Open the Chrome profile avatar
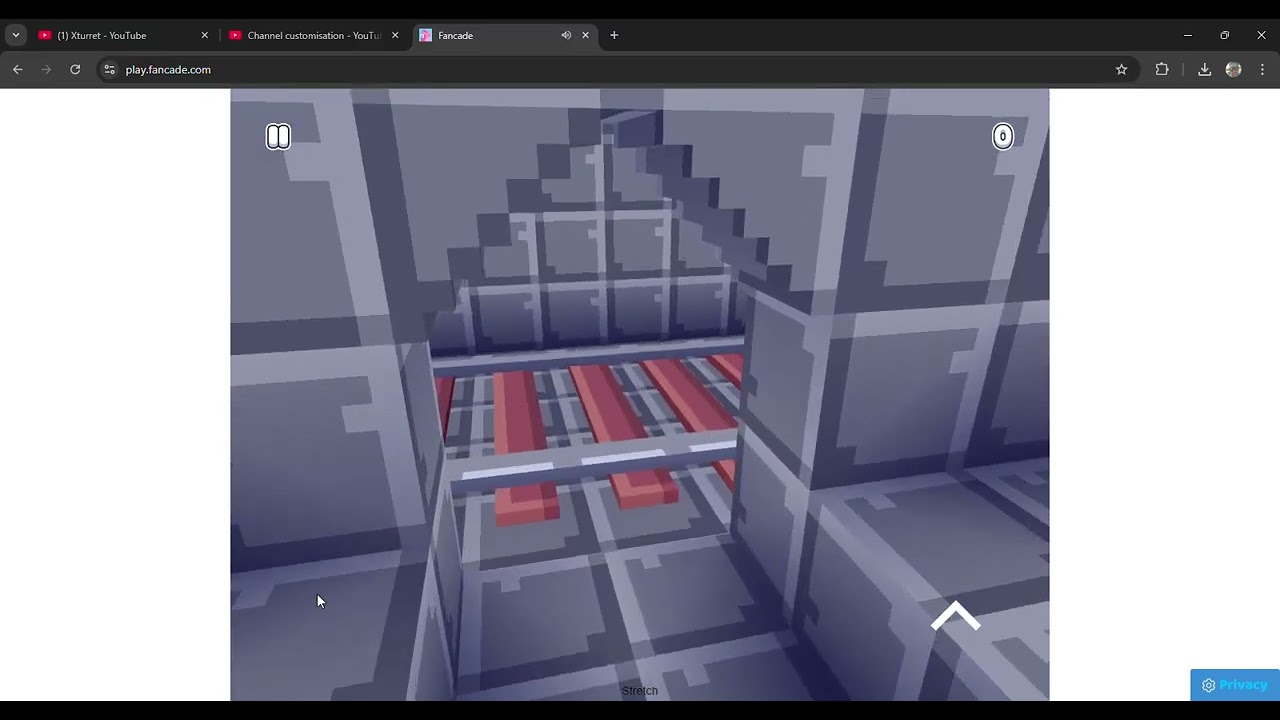1280x720 pixels. pyautogui.click(x=1233, y=69)
